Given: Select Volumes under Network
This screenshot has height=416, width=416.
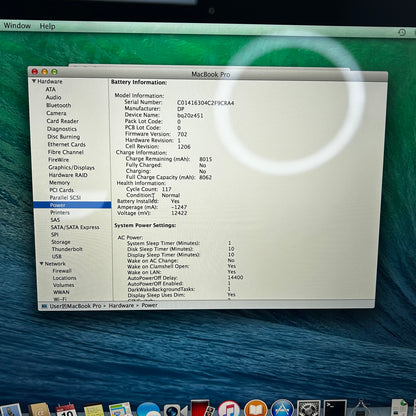Looking at the screenshot, I should point(64,285).
